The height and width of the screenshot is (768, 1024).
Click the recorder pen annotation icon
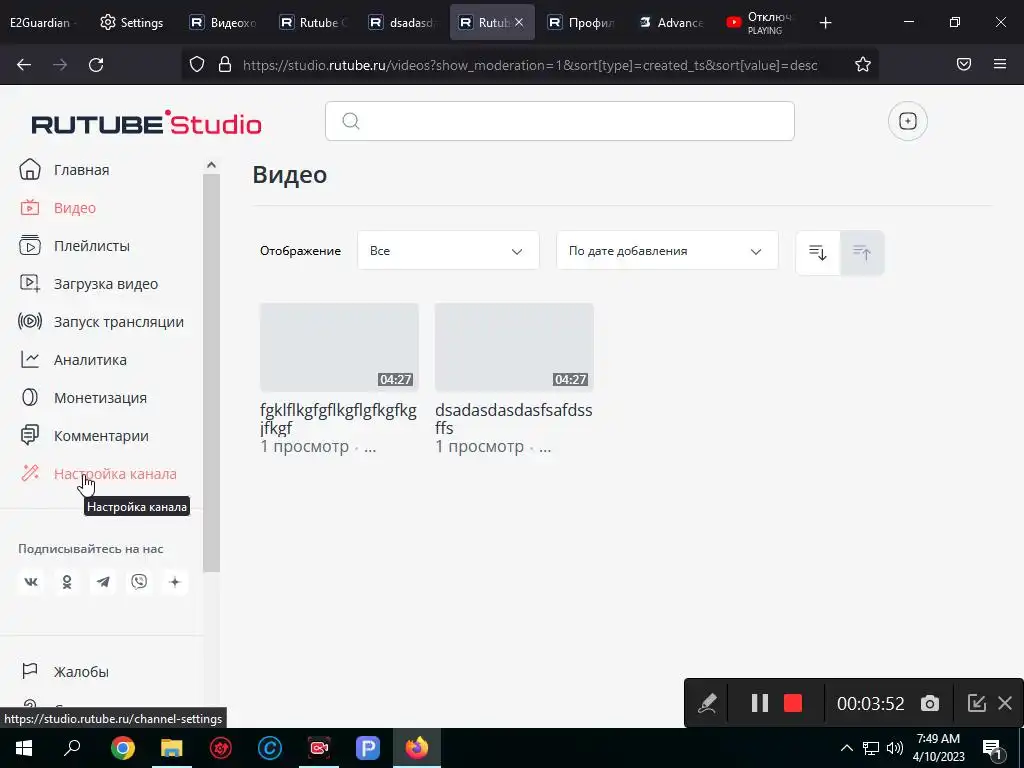(x=707, y=703)
